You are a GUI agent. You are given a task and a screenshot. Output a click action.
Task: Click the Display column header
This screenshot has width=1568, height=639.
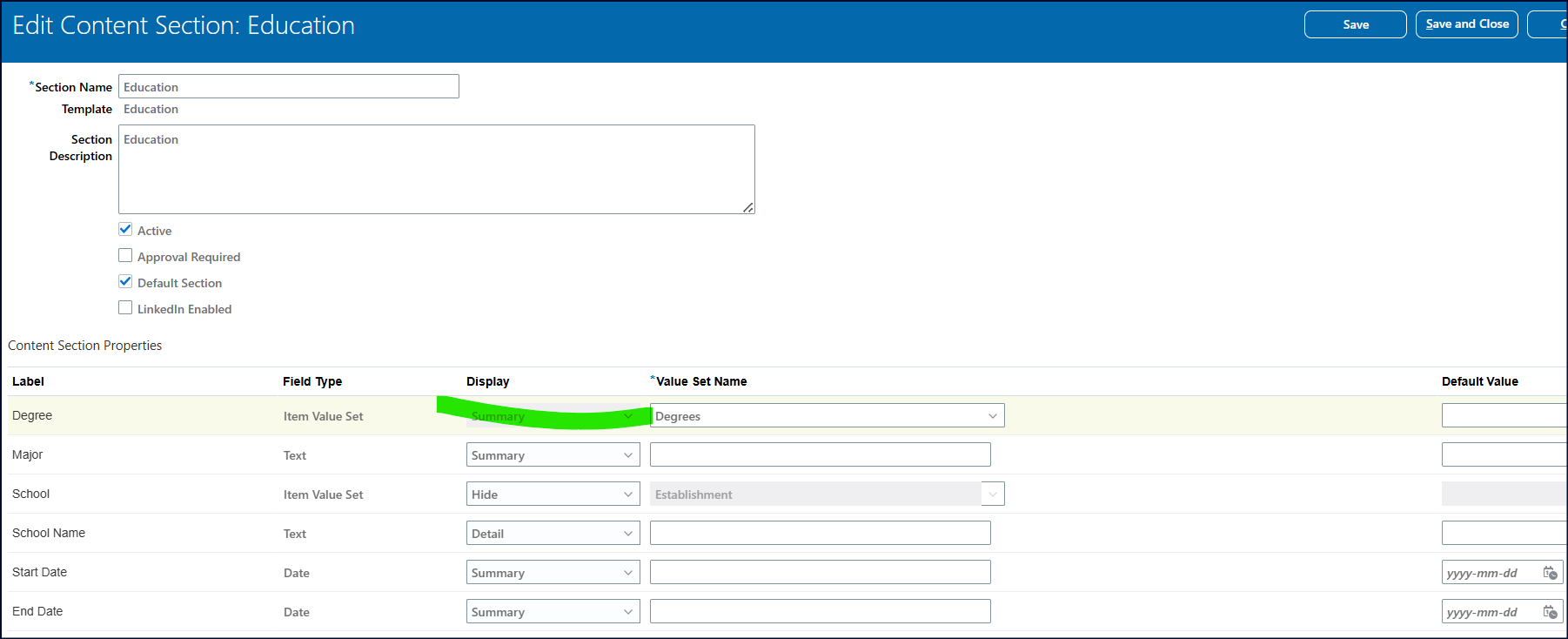488,381
